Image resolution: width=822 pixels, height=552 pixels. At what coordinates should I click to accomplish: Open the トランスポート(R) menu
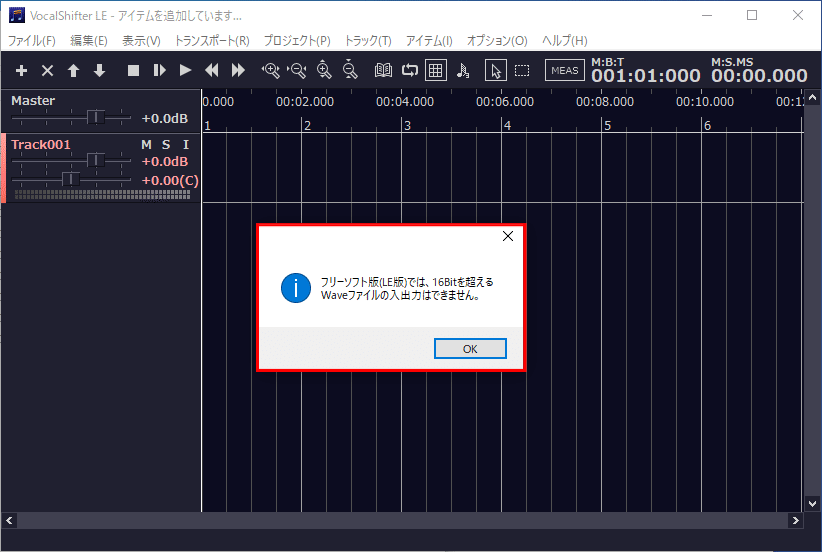212,40
